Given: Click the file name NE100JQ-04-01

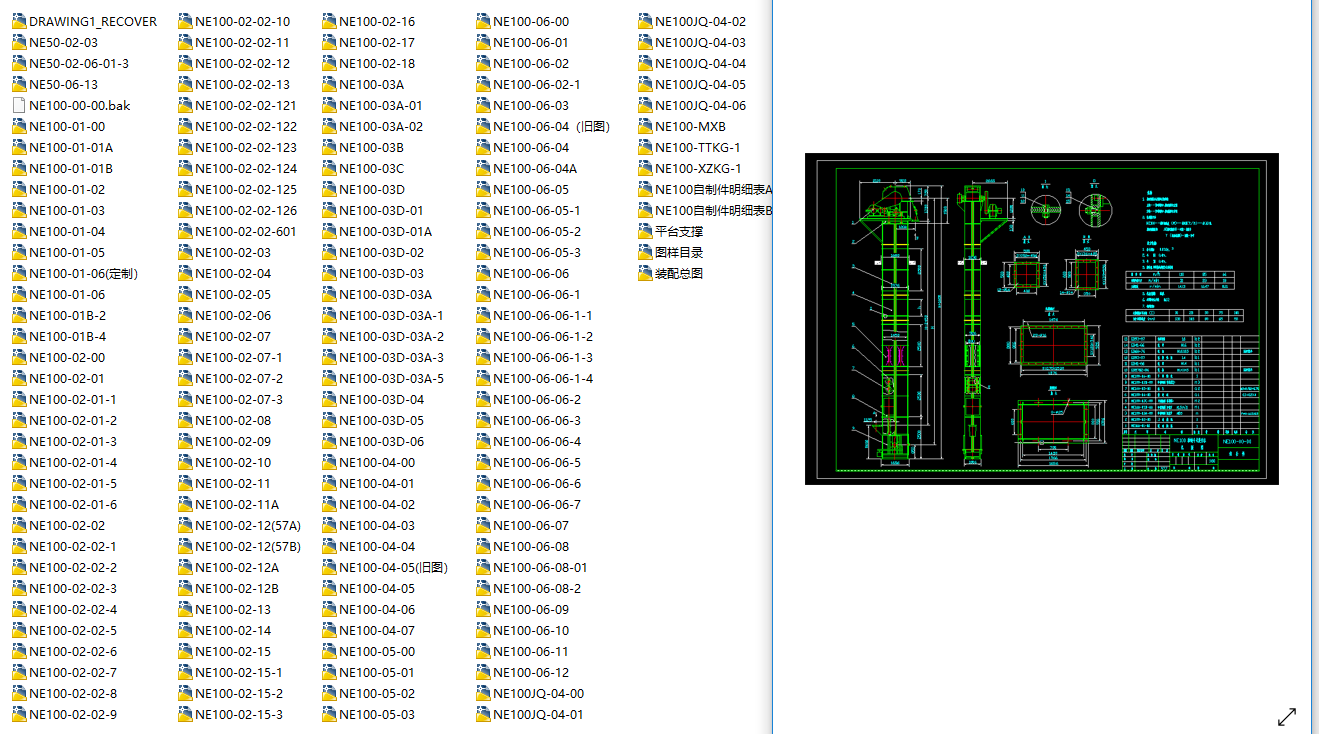Looking at the screenshot, I should tap(539, 714).
